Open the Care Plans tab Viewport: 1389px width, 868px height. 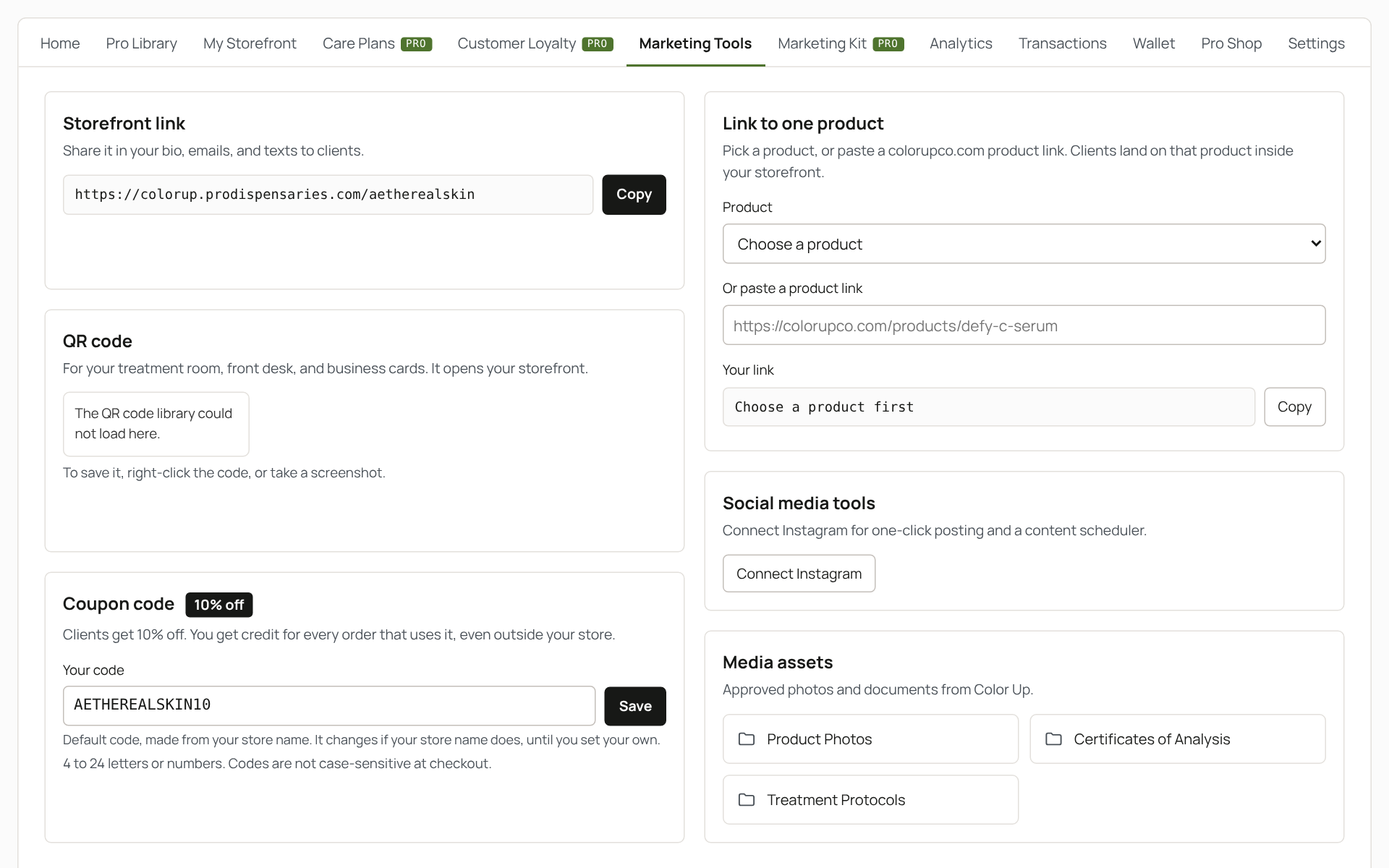point(377,43)
